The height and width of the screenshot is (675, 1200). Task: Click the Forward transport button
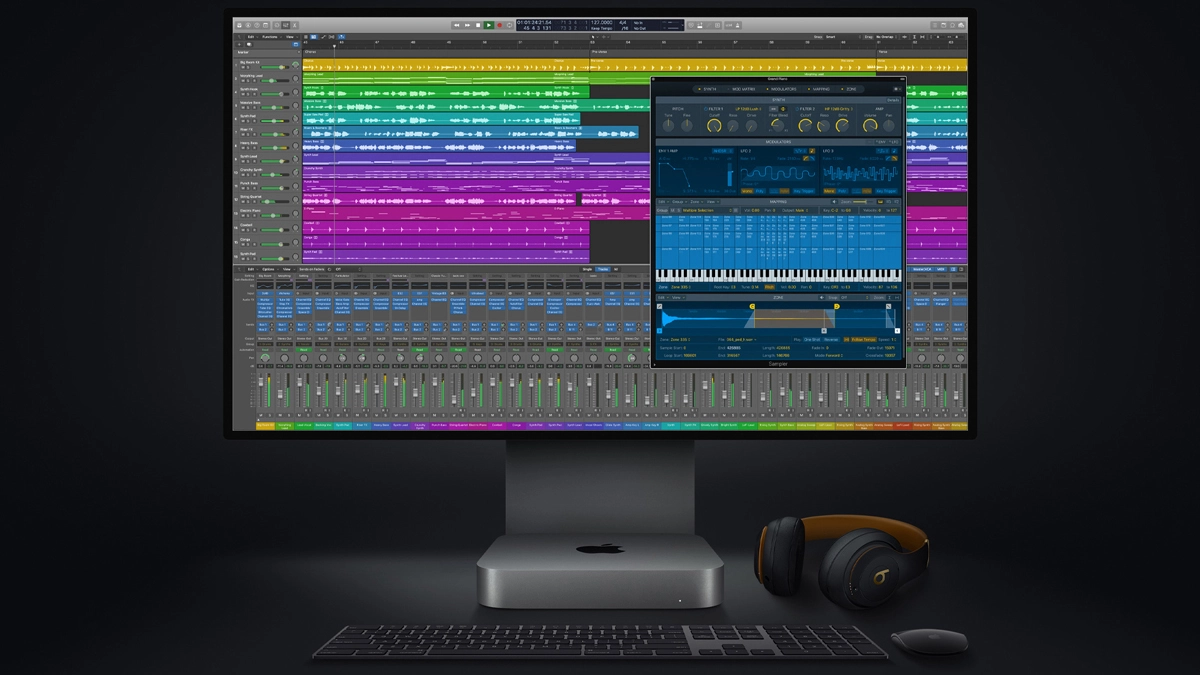click(x=467, y=25)
